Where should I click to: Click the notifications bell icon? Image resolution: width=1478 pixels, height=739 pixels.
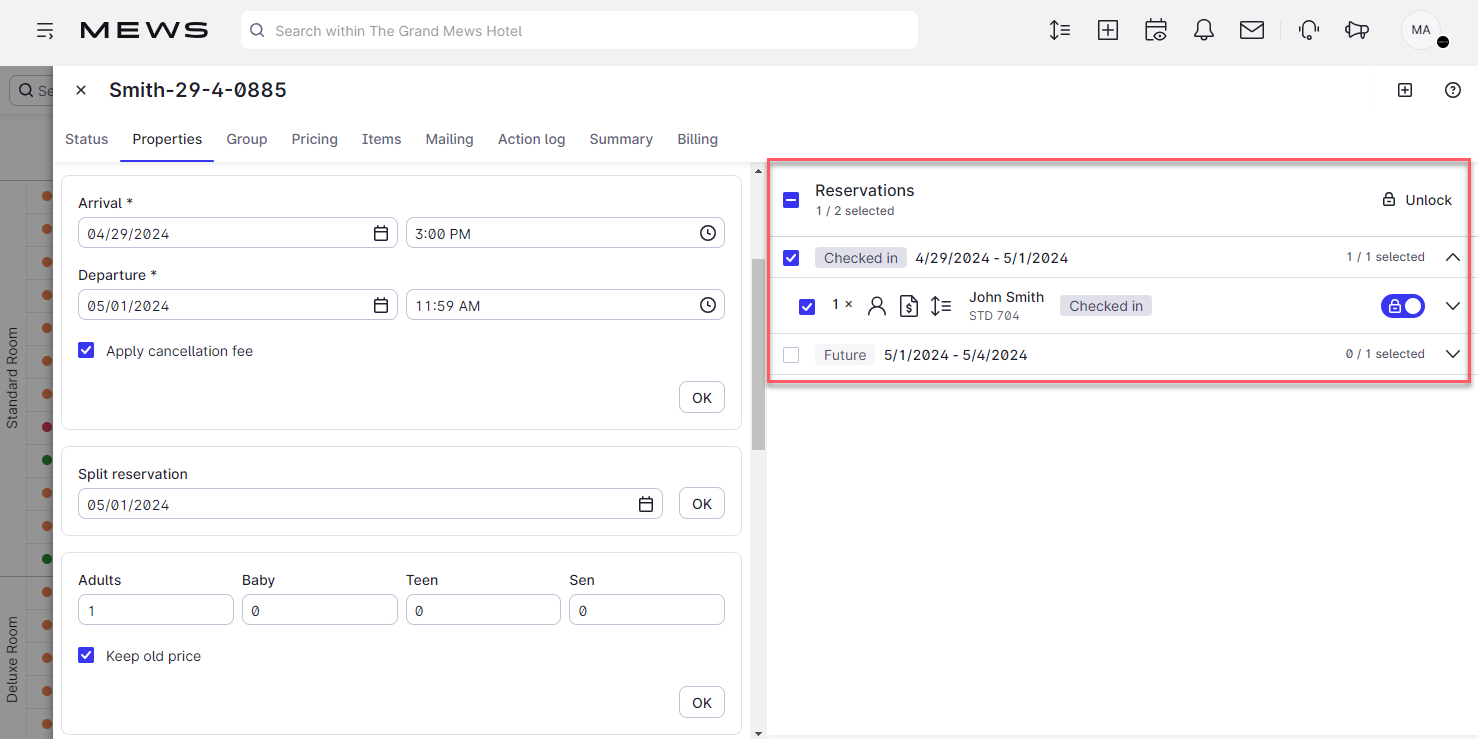coord(1204,31)
